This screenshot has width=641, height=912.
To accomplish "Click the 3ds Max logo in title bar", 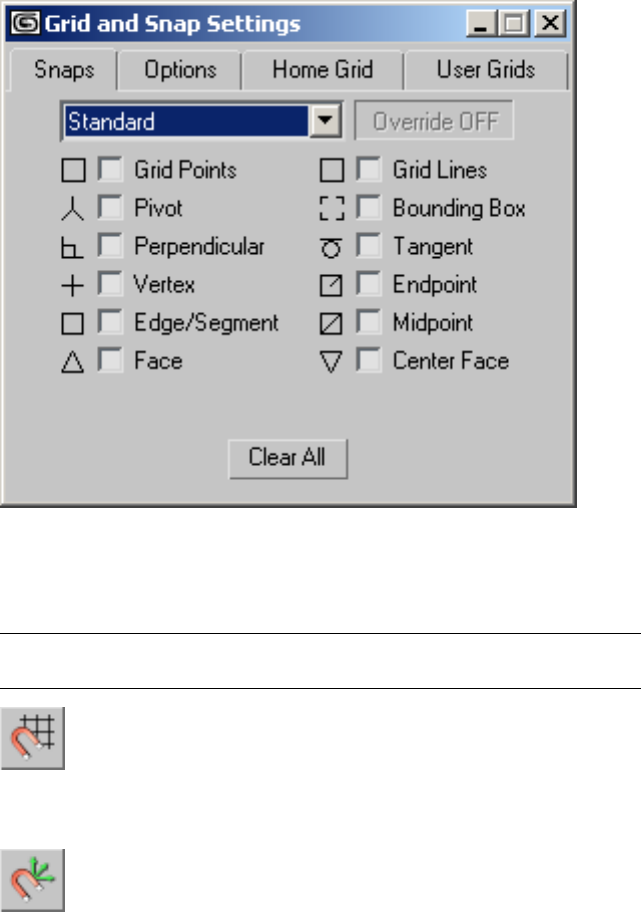I will (20, 23).
